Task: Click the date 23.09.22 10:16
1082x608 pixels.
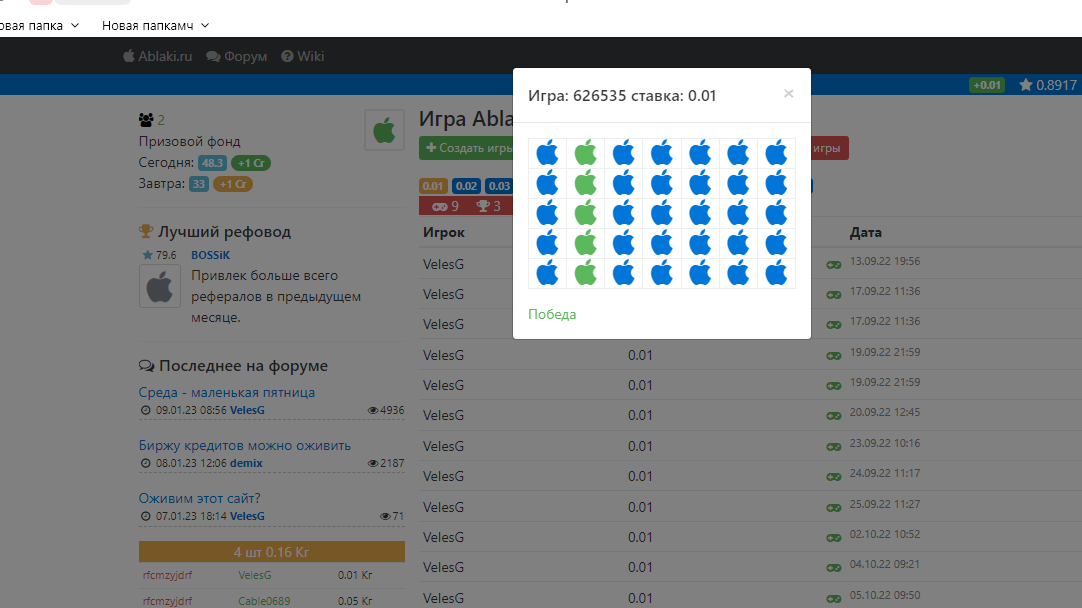Action: point(885,443)
